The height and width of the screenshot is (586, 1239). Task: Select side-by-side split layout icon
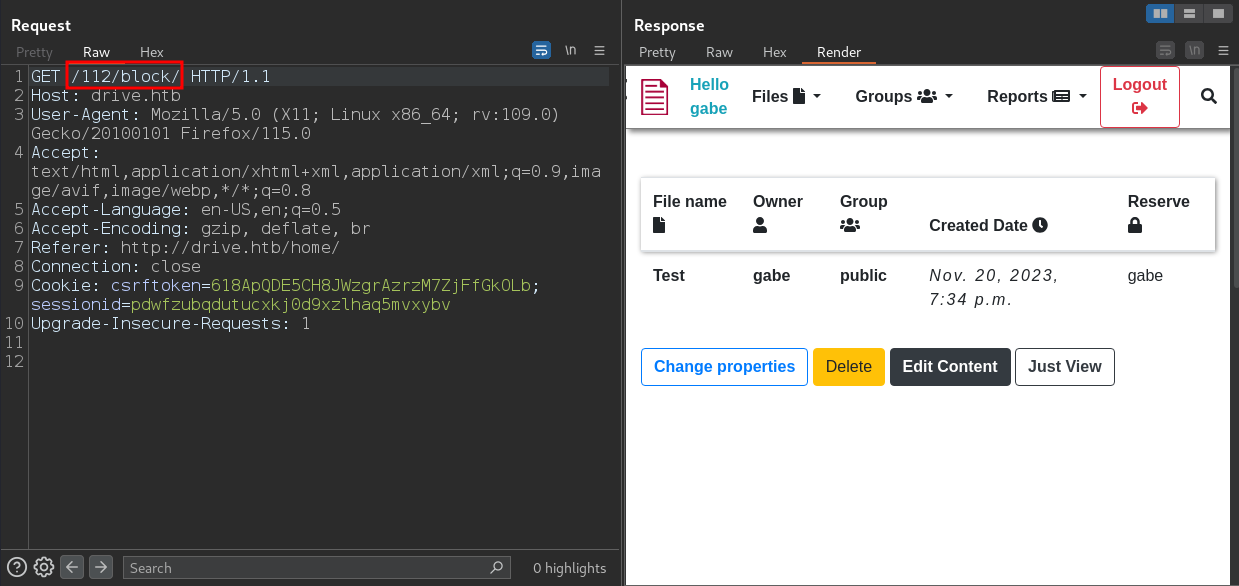point(1160,13)
